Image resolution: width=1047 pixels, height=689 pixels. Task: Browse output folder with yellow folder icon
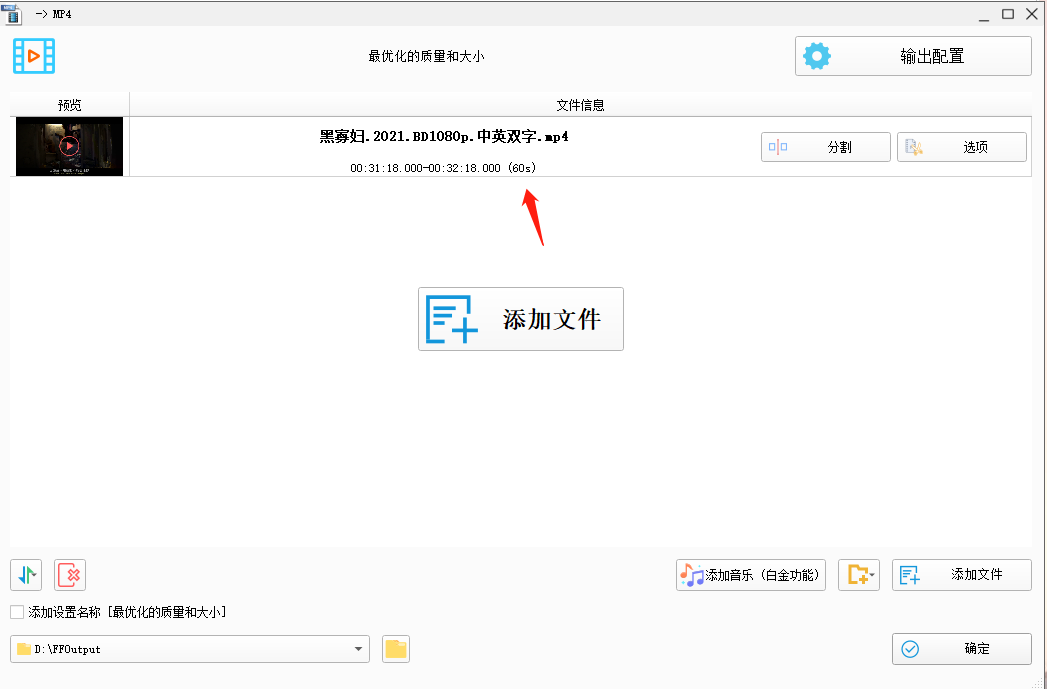click(x=396, y=649)
